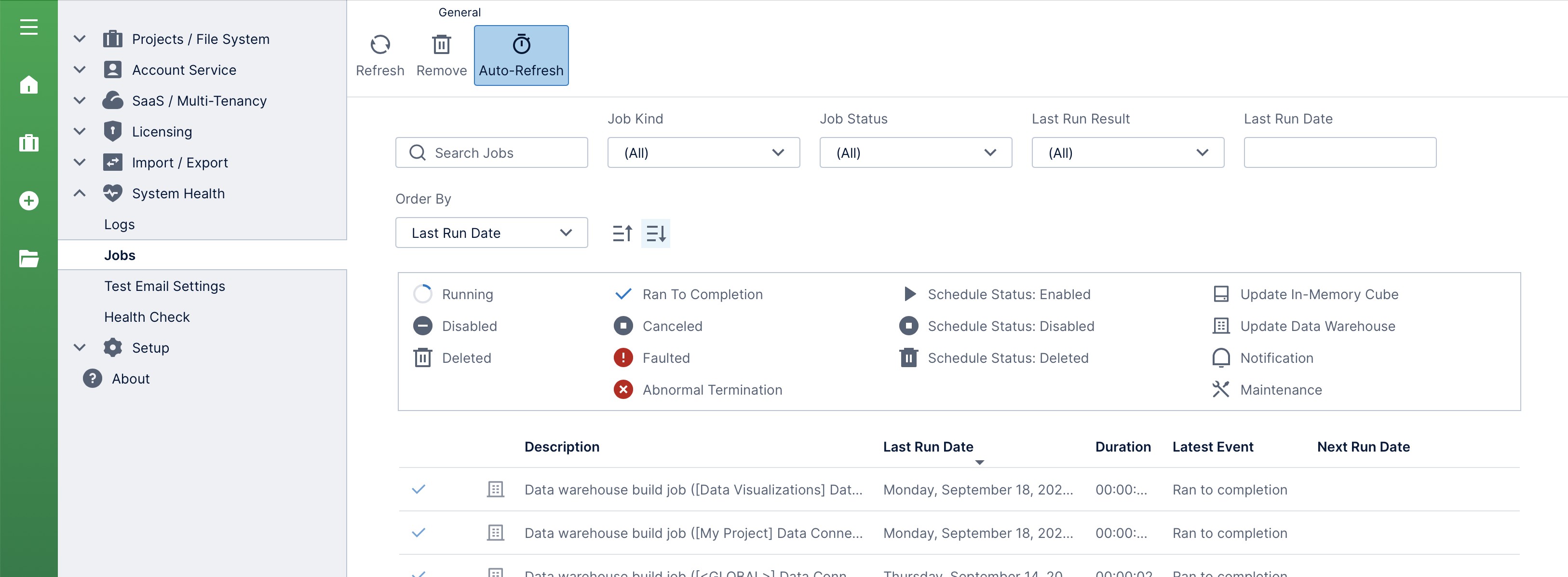Click the folder icon in green sidebar

pyautogui.click(x=28, y=258)
